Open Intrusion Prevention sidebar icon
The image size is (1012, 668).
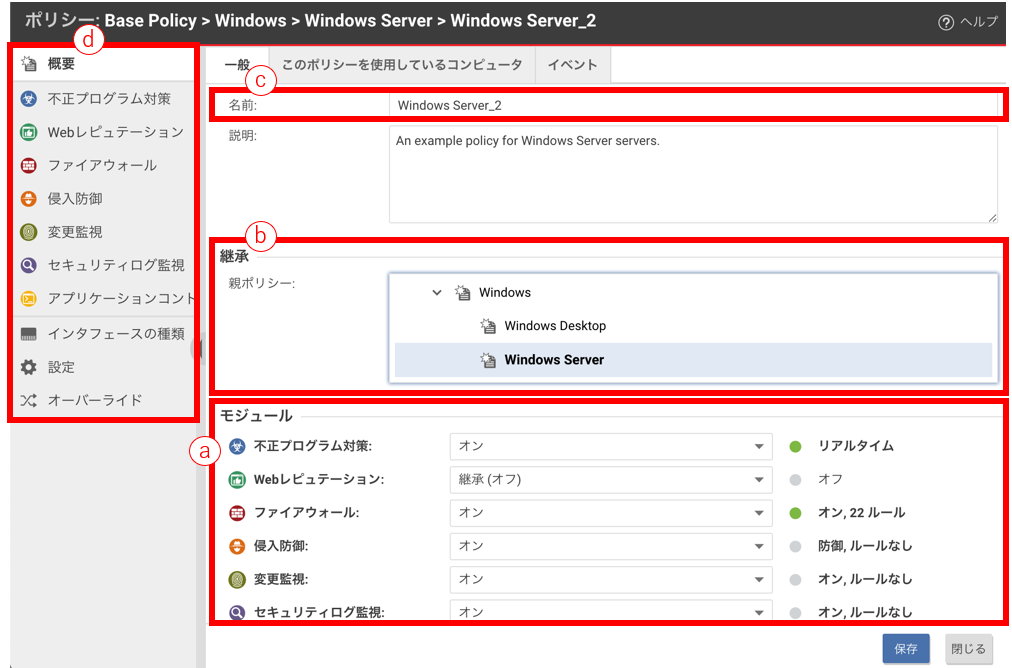tap(29, 199)
